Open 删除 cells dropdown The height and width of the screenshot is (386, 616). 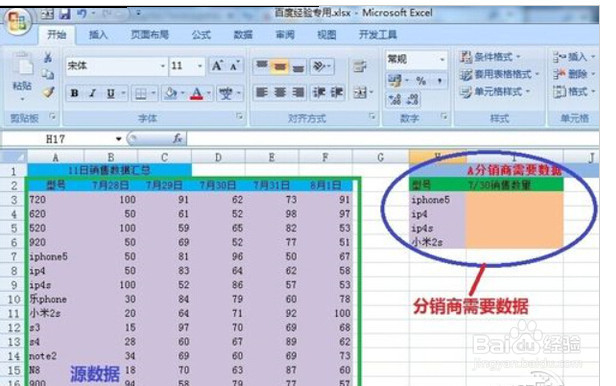(x=574, y=74)
